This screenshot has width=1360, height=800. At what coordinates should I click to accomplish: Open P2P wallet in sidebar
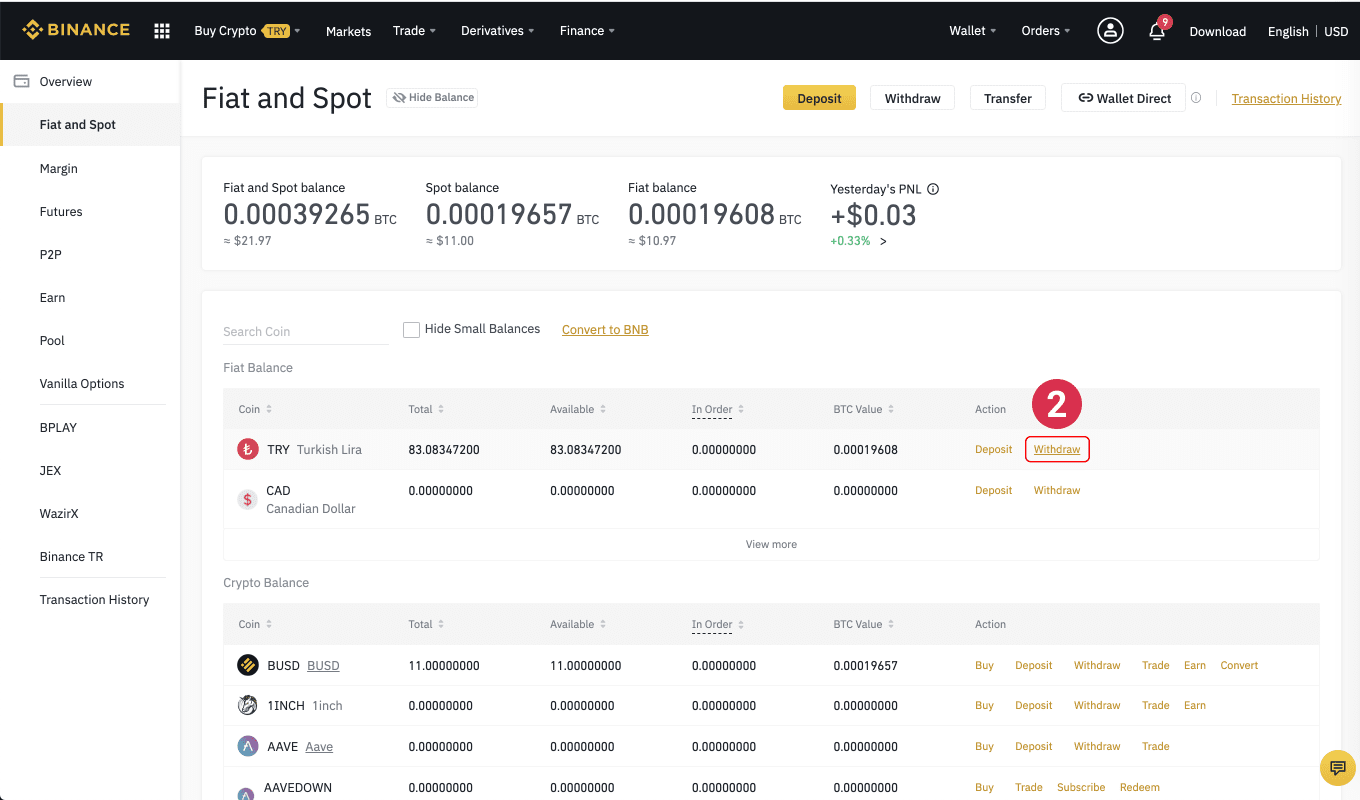(x=51, y=254)
